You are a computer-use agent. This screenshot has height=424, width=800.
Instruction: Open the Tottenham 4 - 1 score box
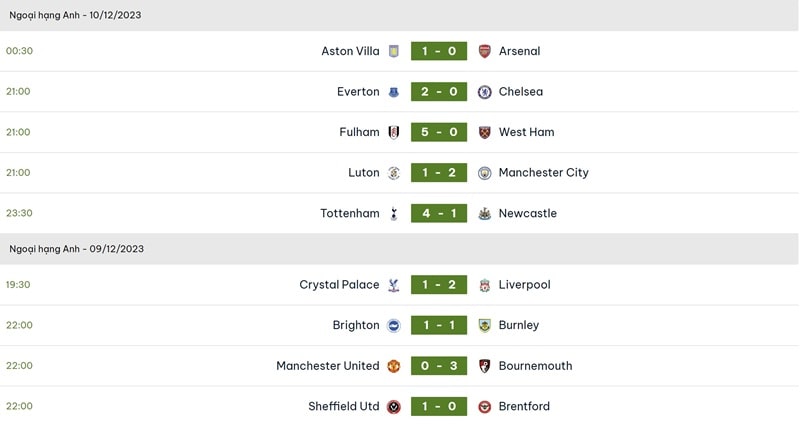[439, 213]
